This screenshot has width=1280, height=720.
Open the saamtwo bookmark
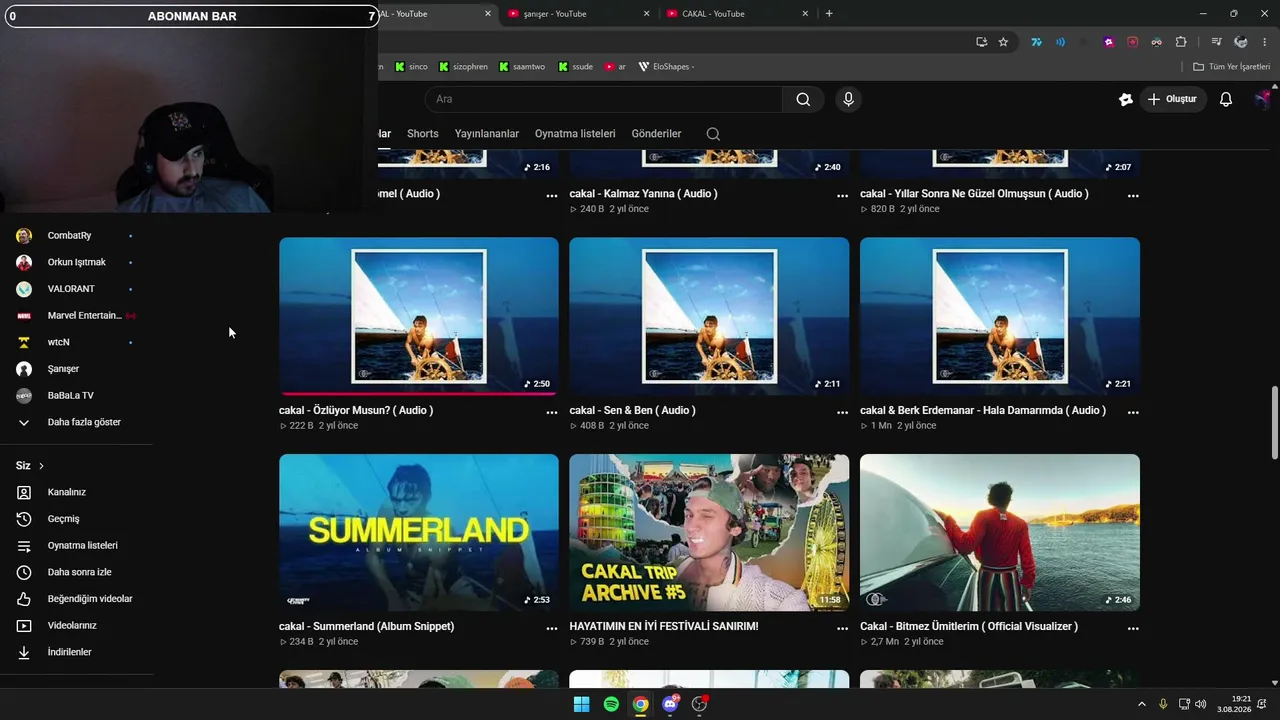[x=522, y=67]
